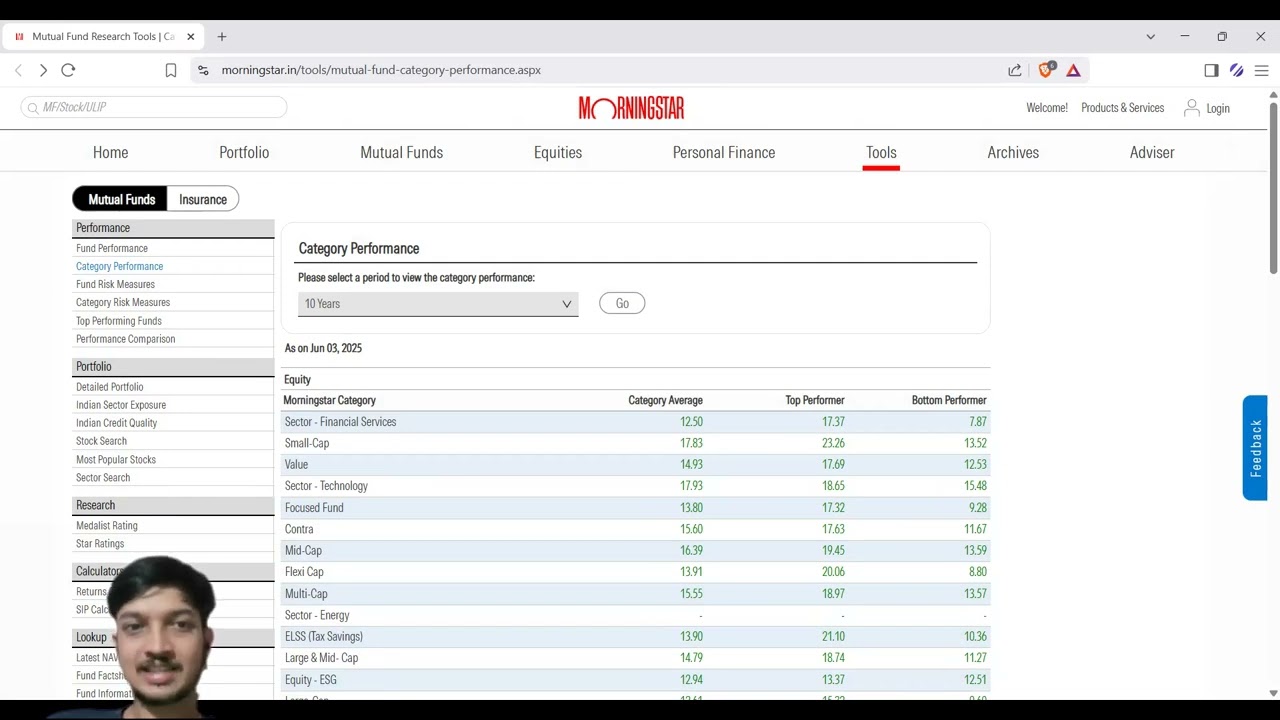
Task: Open the Equities menu
Action: 558,152
